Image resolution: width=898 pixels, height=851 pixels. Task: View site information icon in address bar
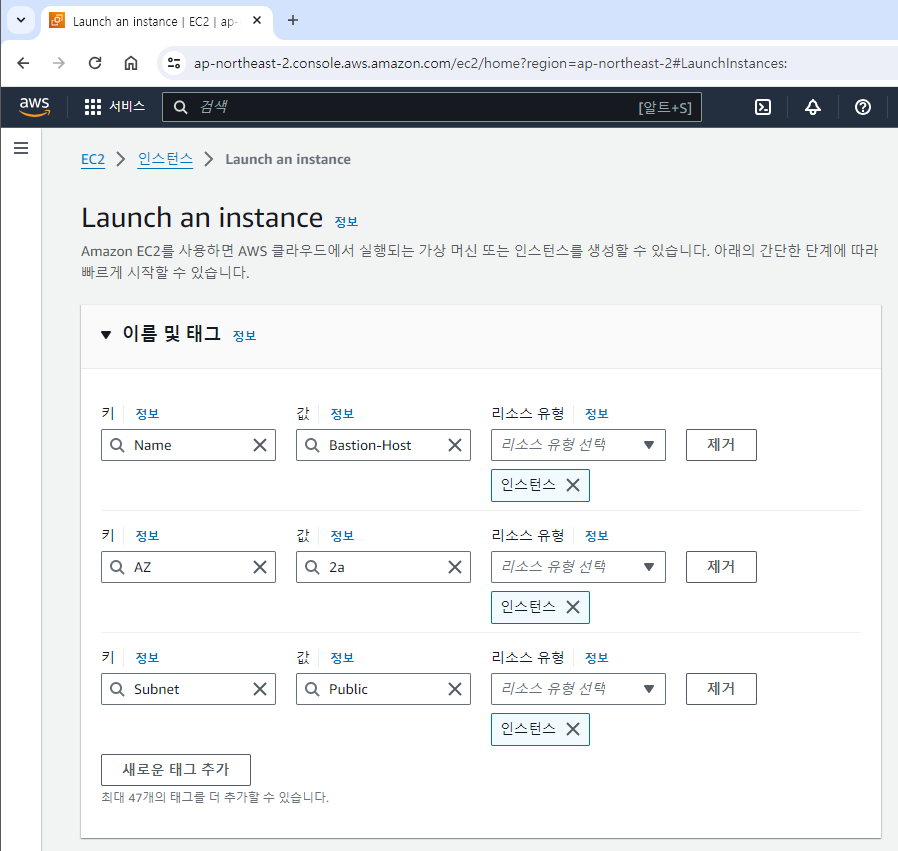(x=174, y=63)
